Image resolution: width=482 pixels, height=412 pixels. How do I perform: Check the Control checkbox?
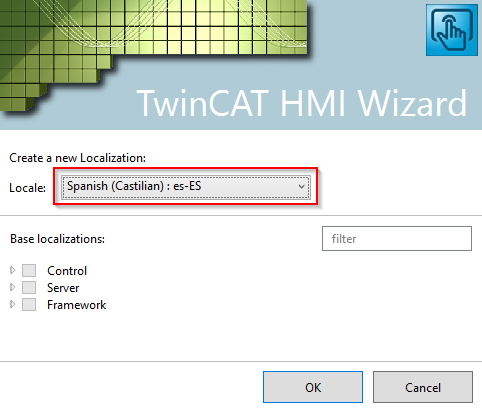pos(29,271)
